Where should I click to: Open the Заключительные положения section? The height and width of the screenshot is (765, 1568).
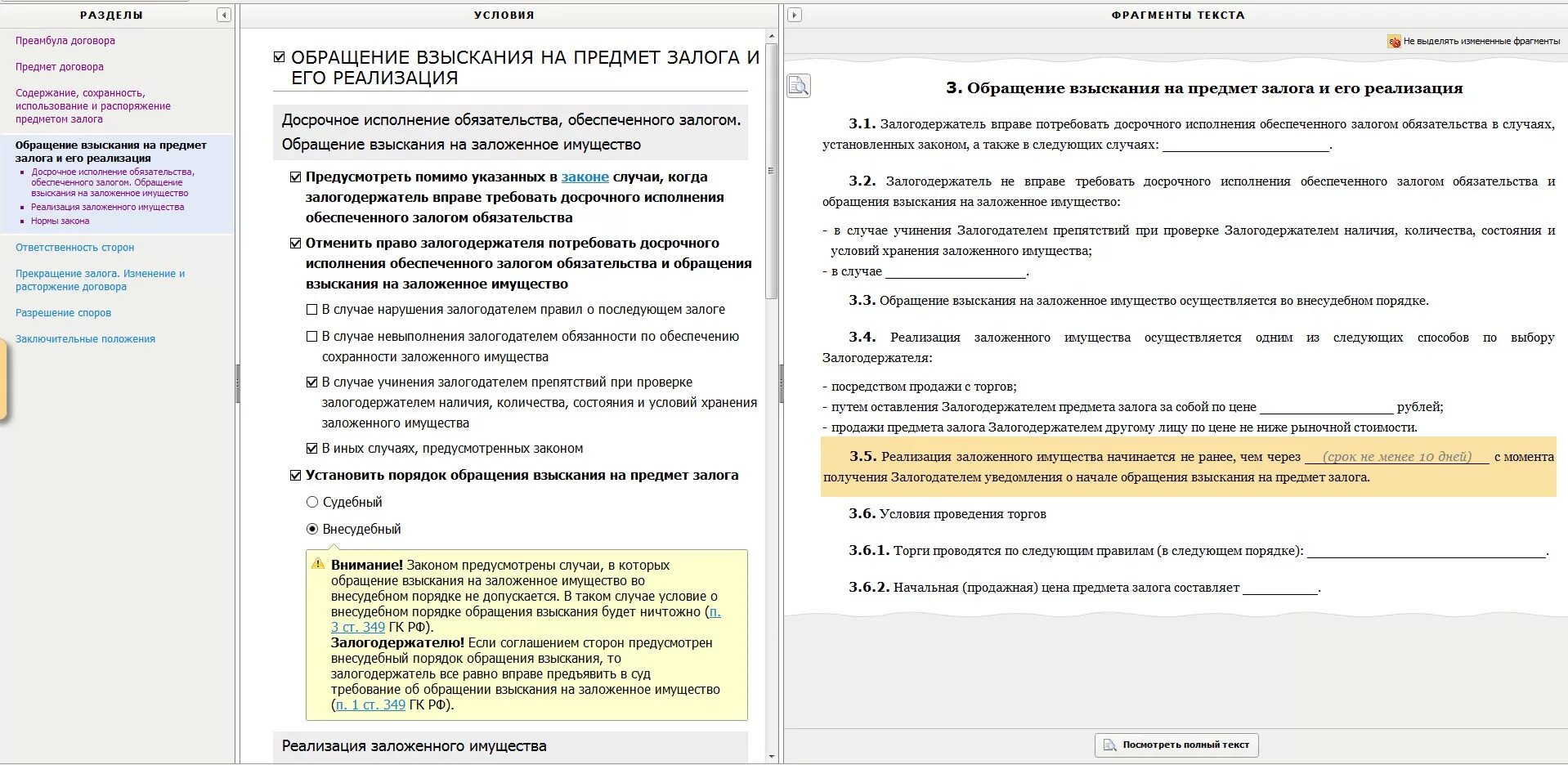85,339
